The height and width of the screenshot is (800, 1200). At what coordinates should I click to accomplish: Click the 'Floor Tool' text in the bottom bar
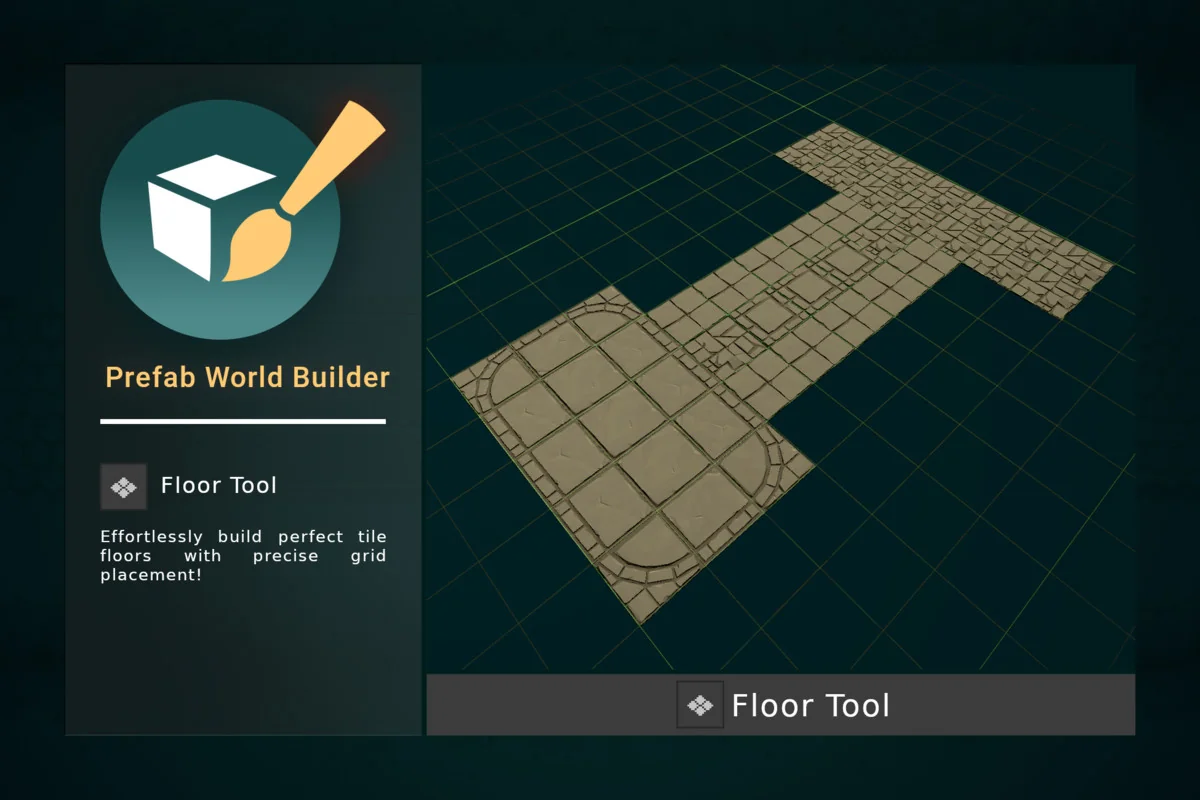click(811, 705)
